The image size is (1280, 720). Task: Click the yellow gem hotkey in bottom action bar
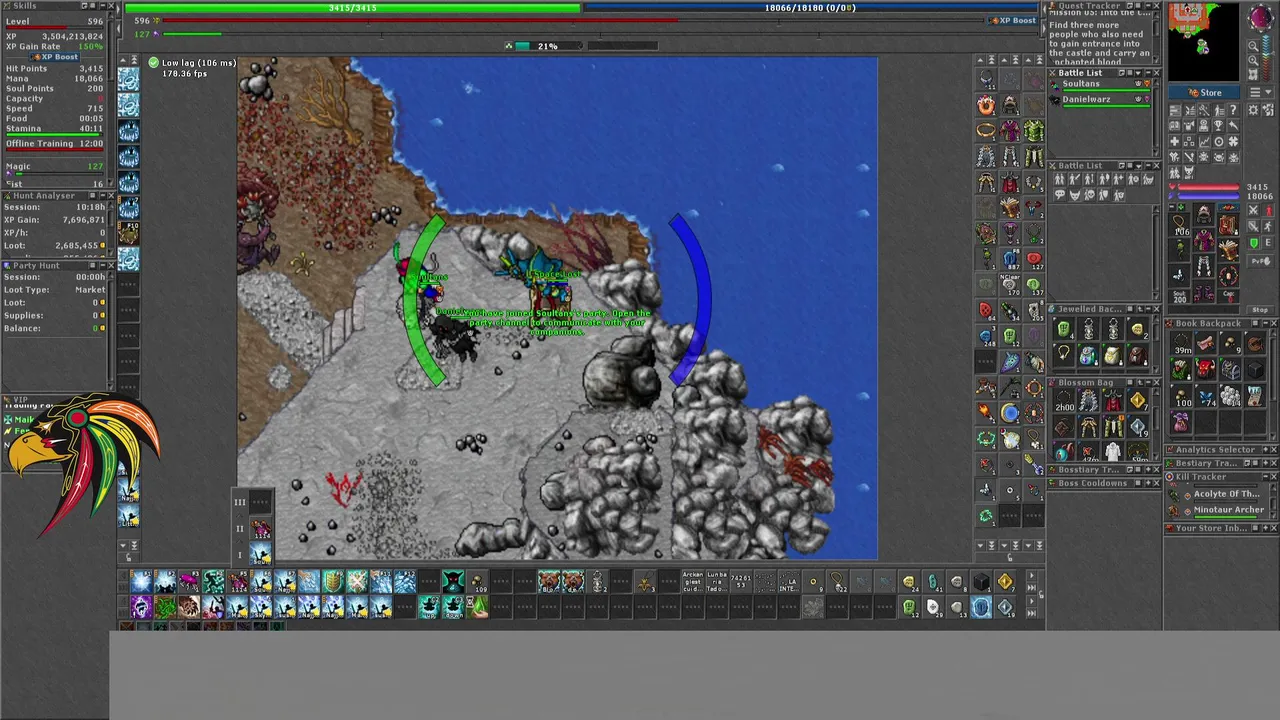click(1005, 581)
